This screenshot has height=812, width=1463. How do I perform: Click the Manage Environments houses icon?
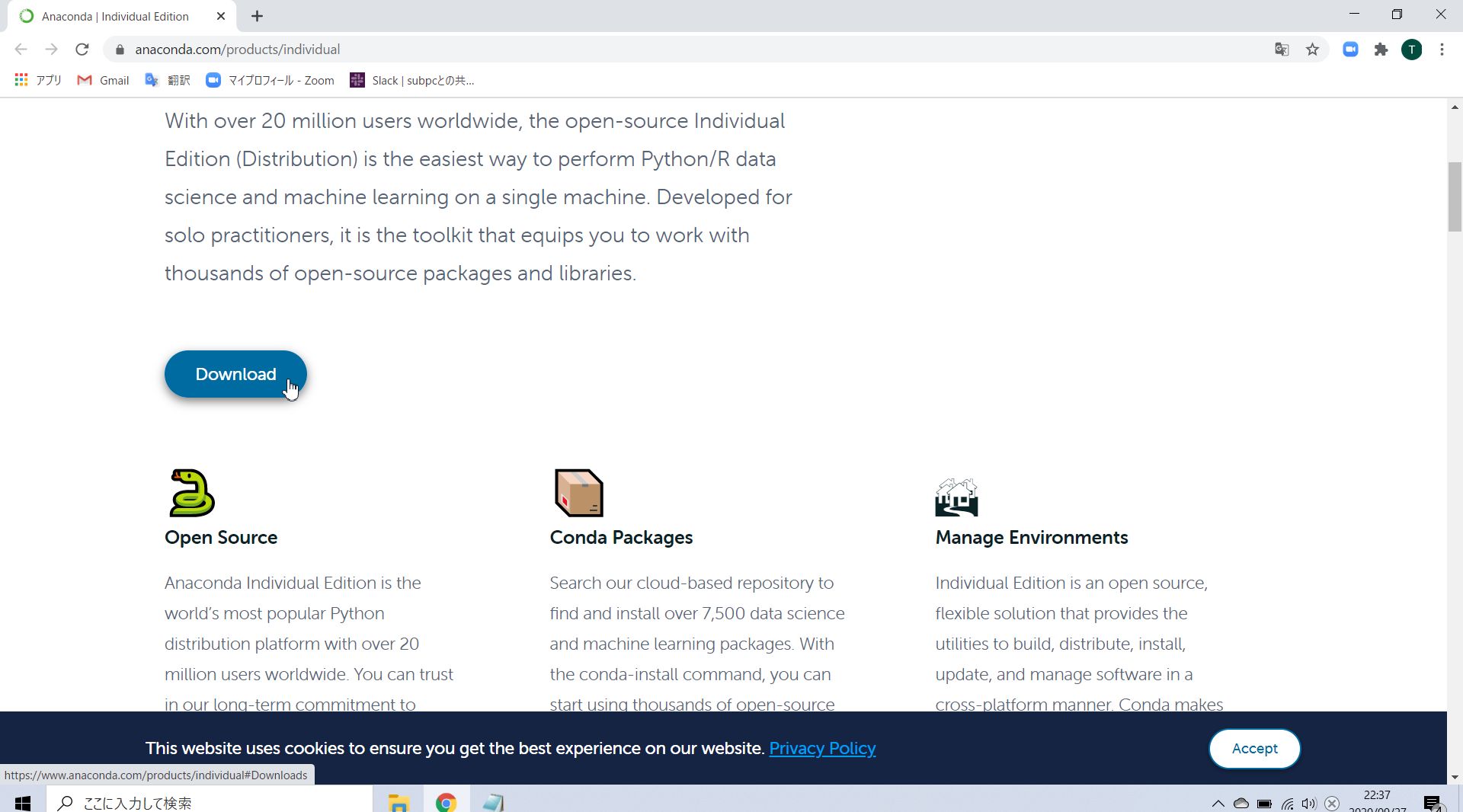[x=956, y=497]
